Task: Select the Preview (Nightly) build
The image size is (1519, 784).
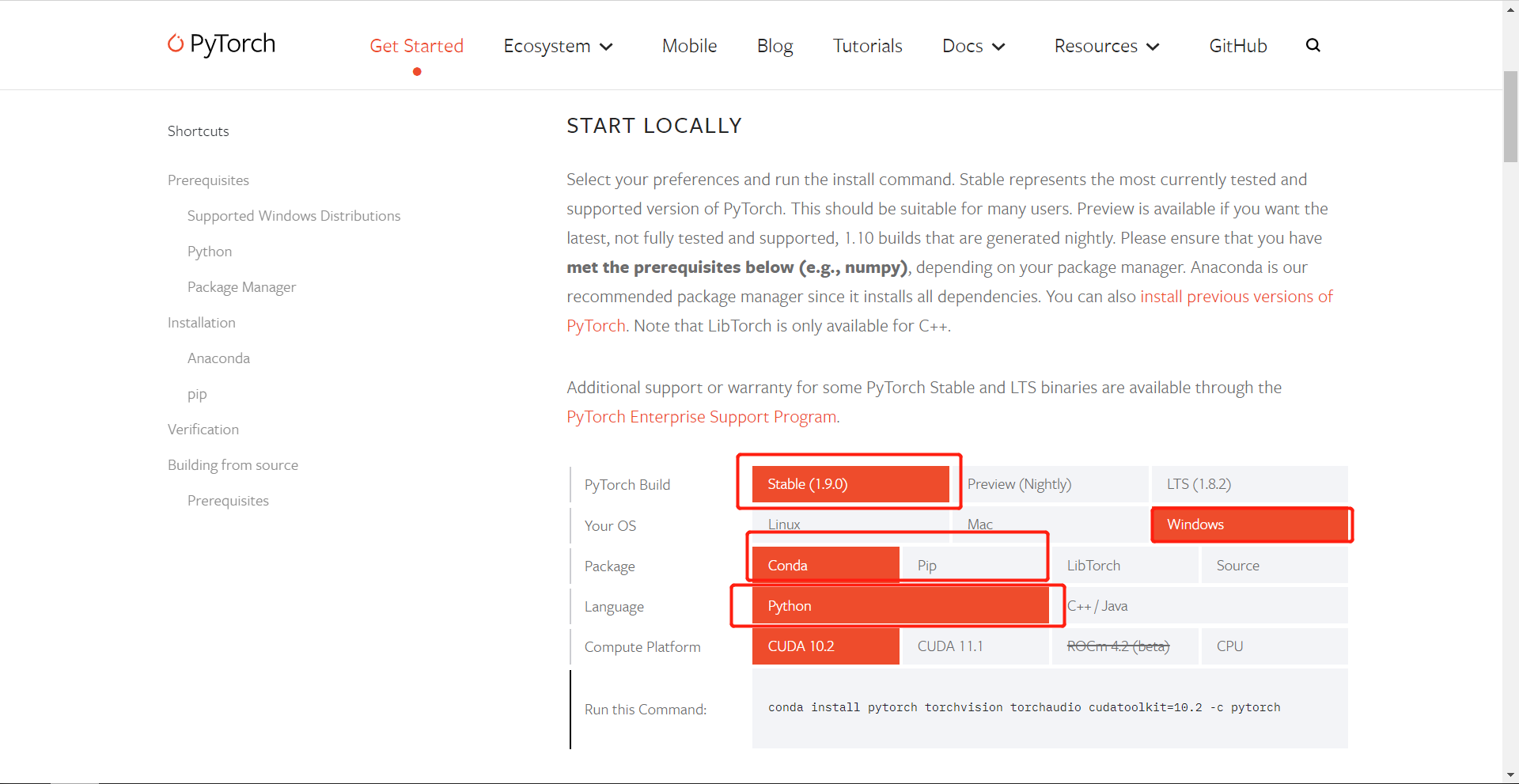Action: 1049,484
